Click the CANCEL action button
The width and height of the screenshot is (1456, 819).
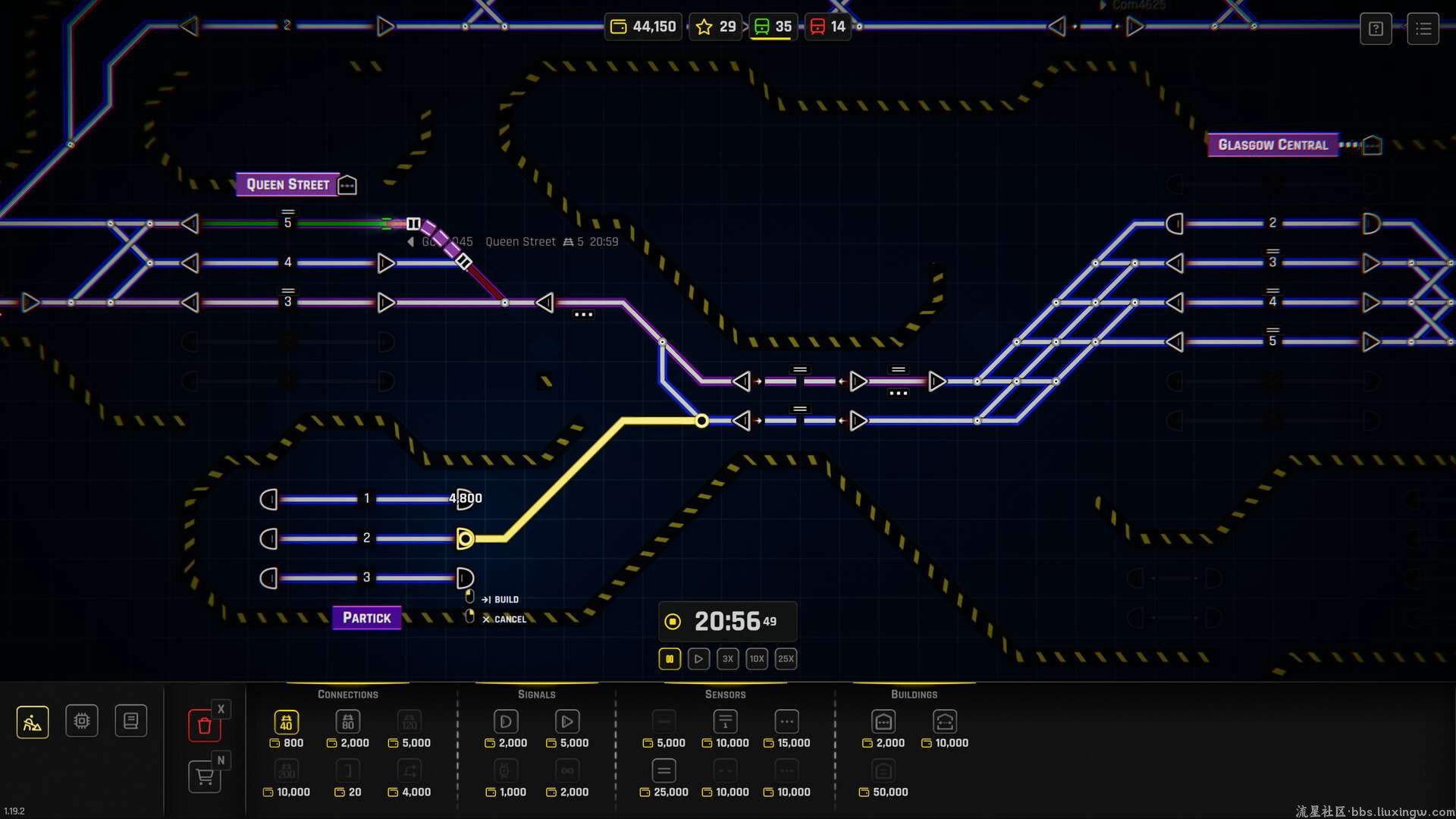(505, 618)
